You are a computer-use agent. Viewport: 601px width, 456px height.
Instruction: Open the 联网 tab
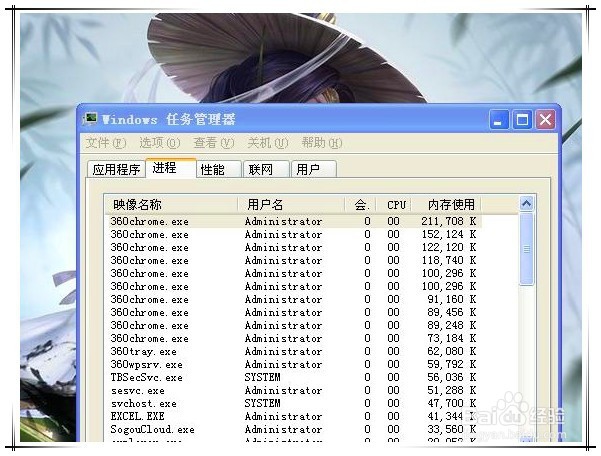(x=266, y=169)
